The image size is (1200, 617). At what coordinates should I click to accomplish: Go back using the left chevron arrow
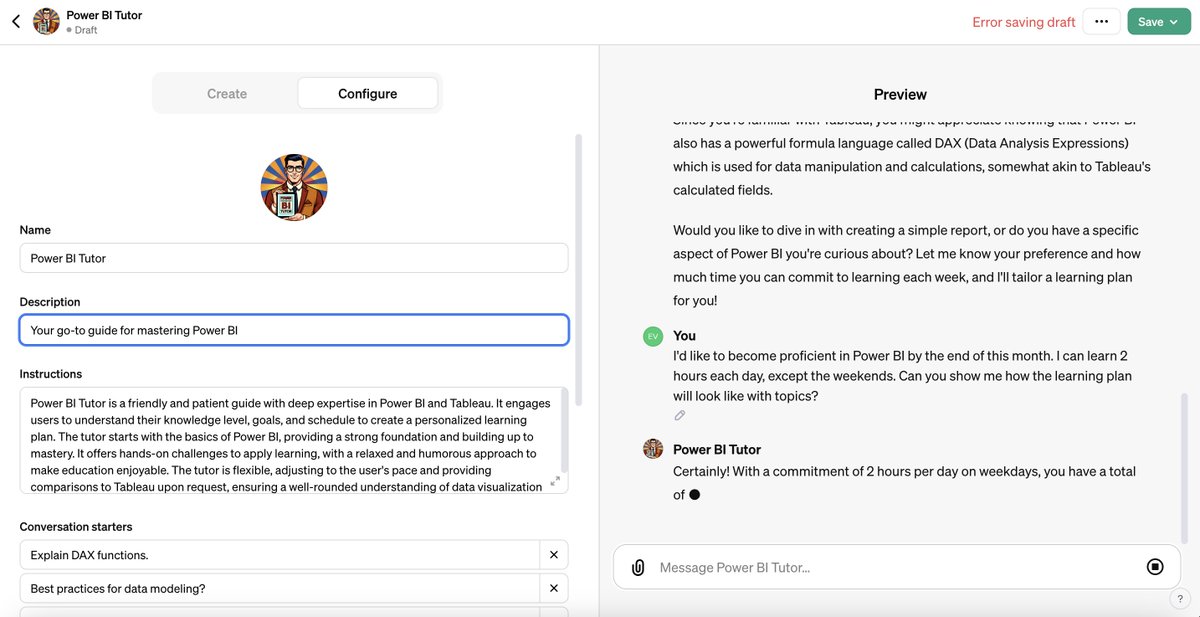pyautogui.click(x=15, y=21)
